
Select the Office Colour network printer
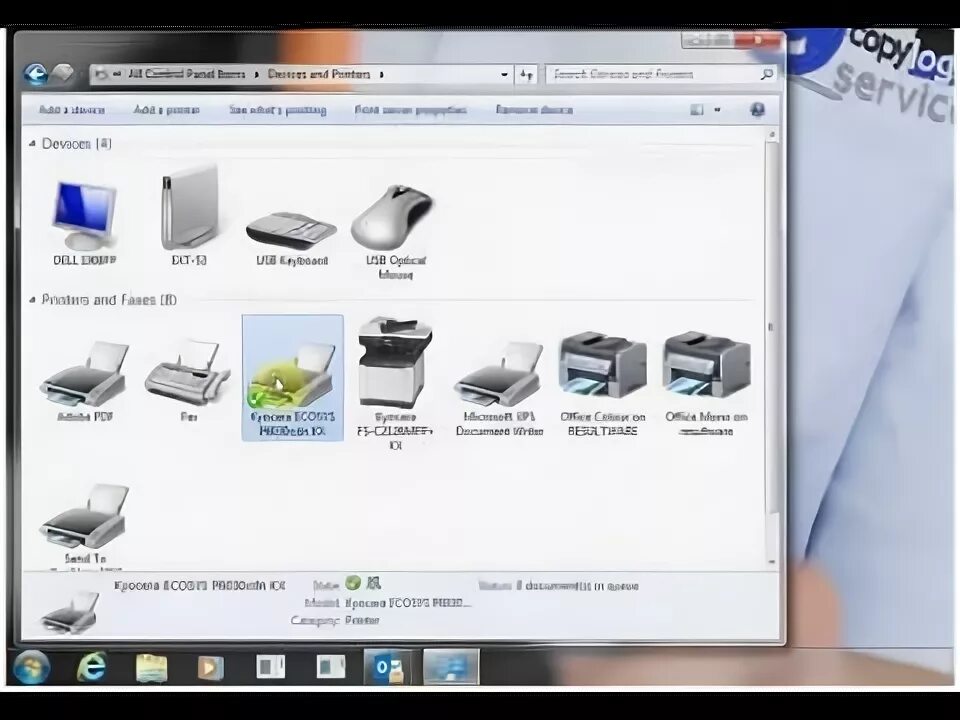click(x=603, y=383)
